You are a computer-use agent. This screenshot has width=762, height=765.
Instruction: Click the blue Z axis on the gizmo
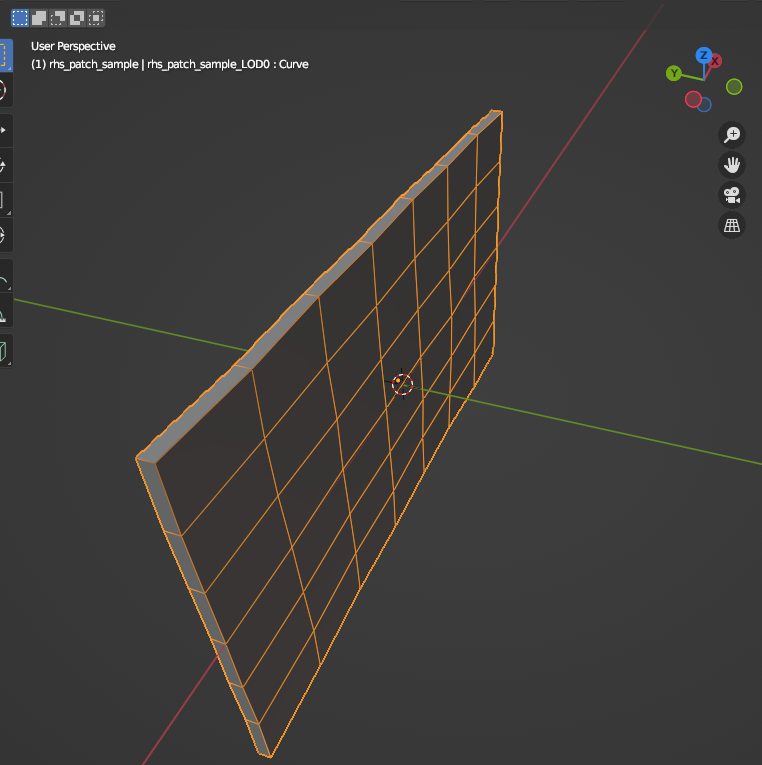(x=704, y=55)
